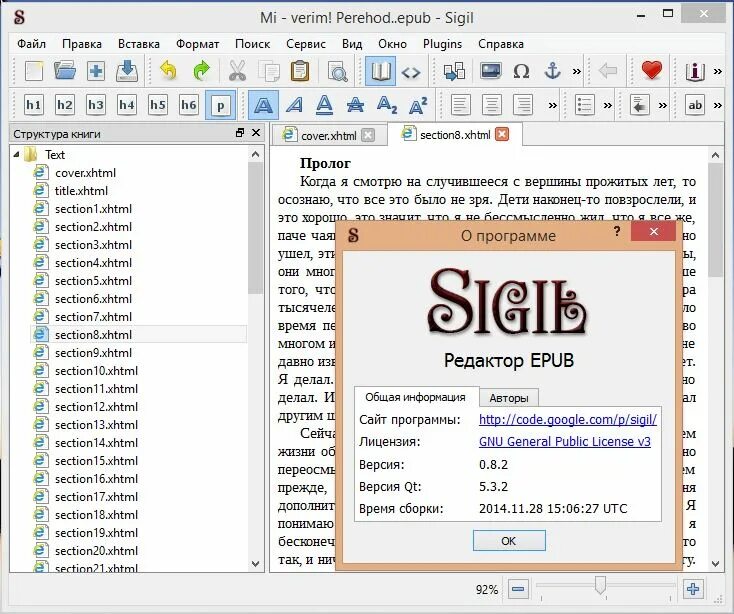This screenshot has width=734, height=614.
Task: Decrease indent with the outdent icon
Action: point(639,105)
